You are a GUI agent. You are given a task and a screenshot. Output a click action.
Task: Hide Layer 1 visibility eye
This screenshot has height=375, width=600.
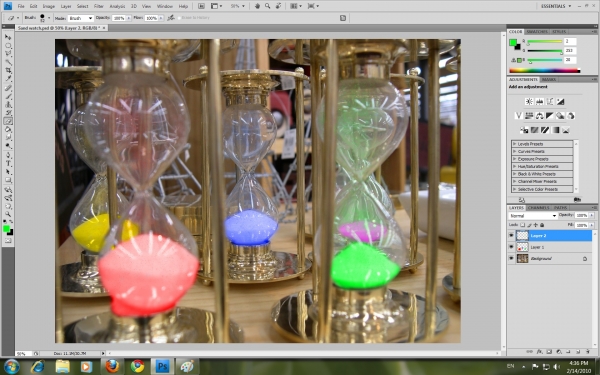pyautogui.click(x=511, y=247)
